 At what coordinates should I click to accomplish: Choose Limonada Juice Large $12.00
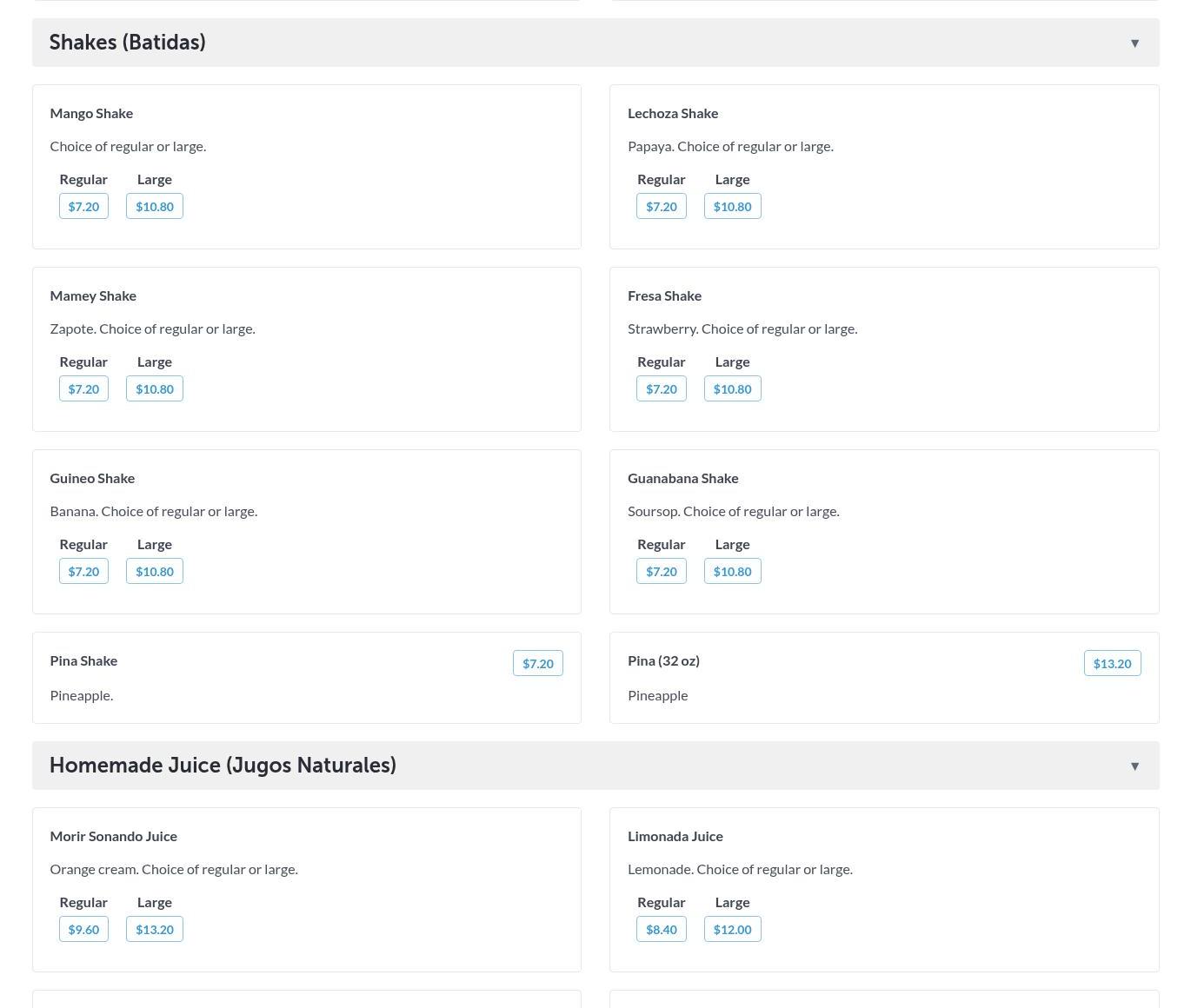pyautogui.click(x=732, y=930)
